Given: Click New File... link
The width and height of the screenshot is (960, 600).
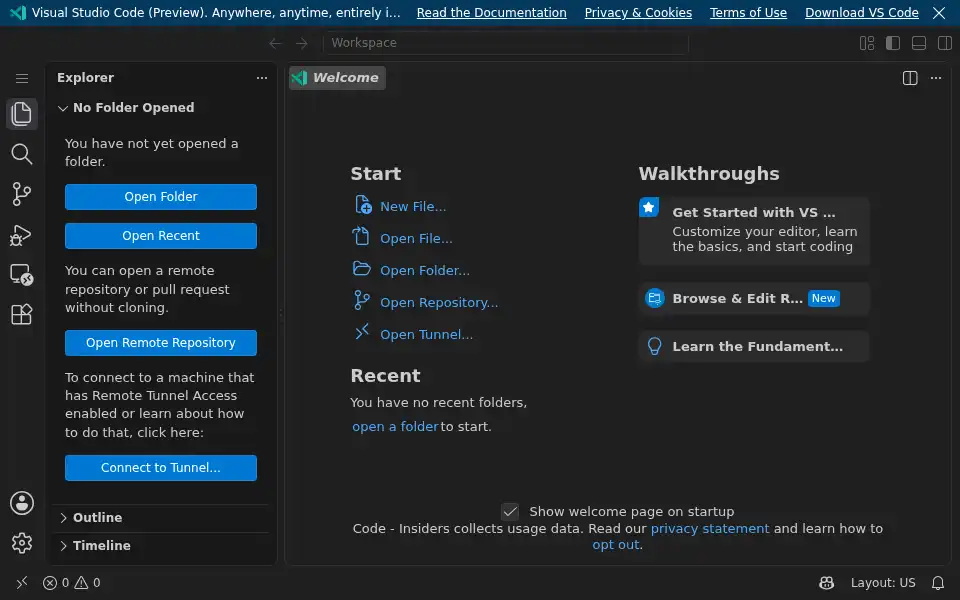Looking at the screenshot, I should (413, 207).
